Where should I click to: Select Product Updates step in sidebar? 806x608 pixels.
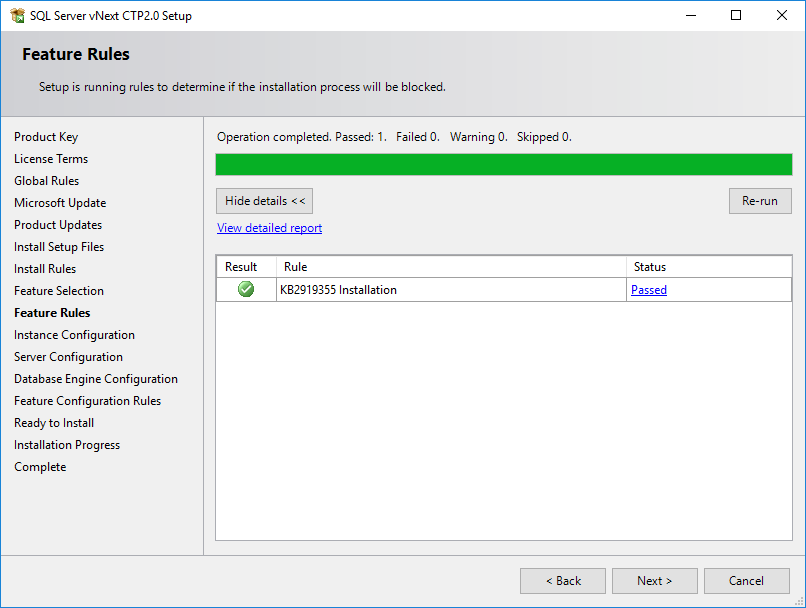[x=58, y=225]
